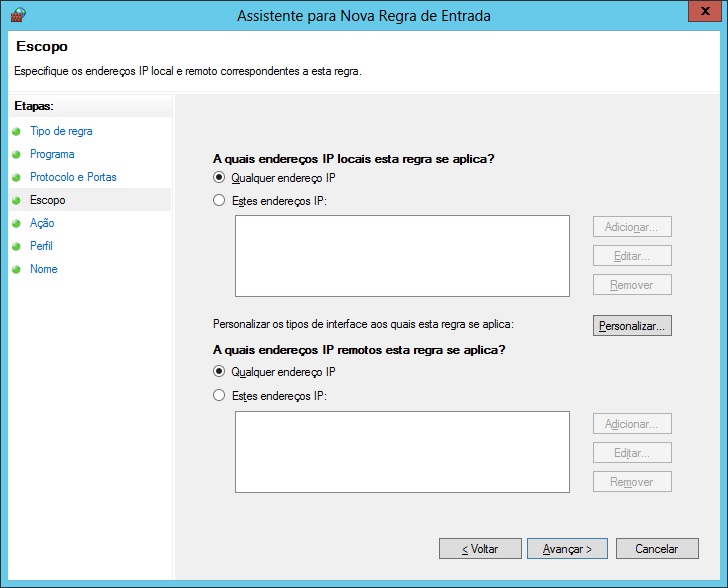The height and width of the screenshot is (588, 728).
Task: Select local 'Estes endereços IP' radio option
Action: pyautogui.click(x=220, y=201)
